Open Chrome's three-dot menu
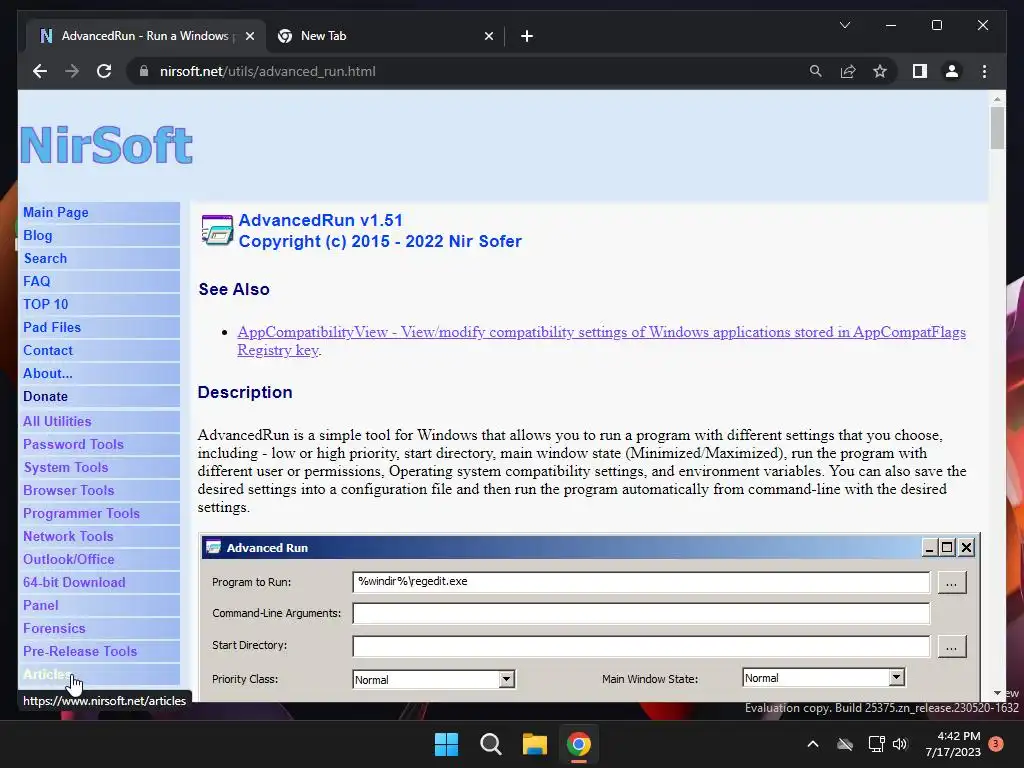 tap(984, 71)
